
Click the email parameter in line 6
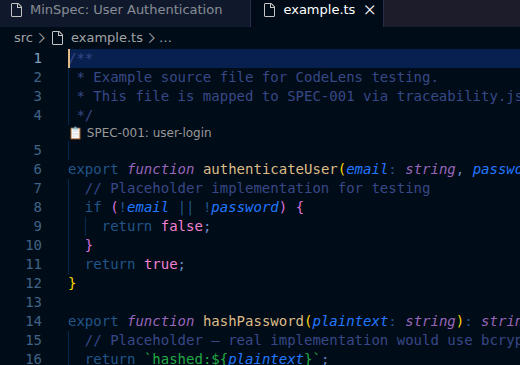click(x=367, y=169)
